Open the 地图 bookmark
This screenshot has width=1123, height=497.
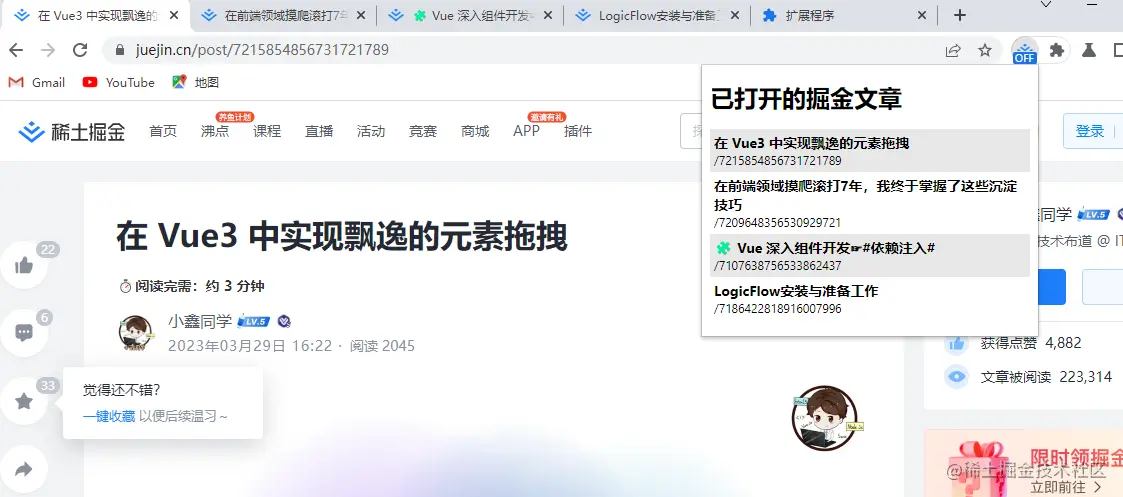196,82
